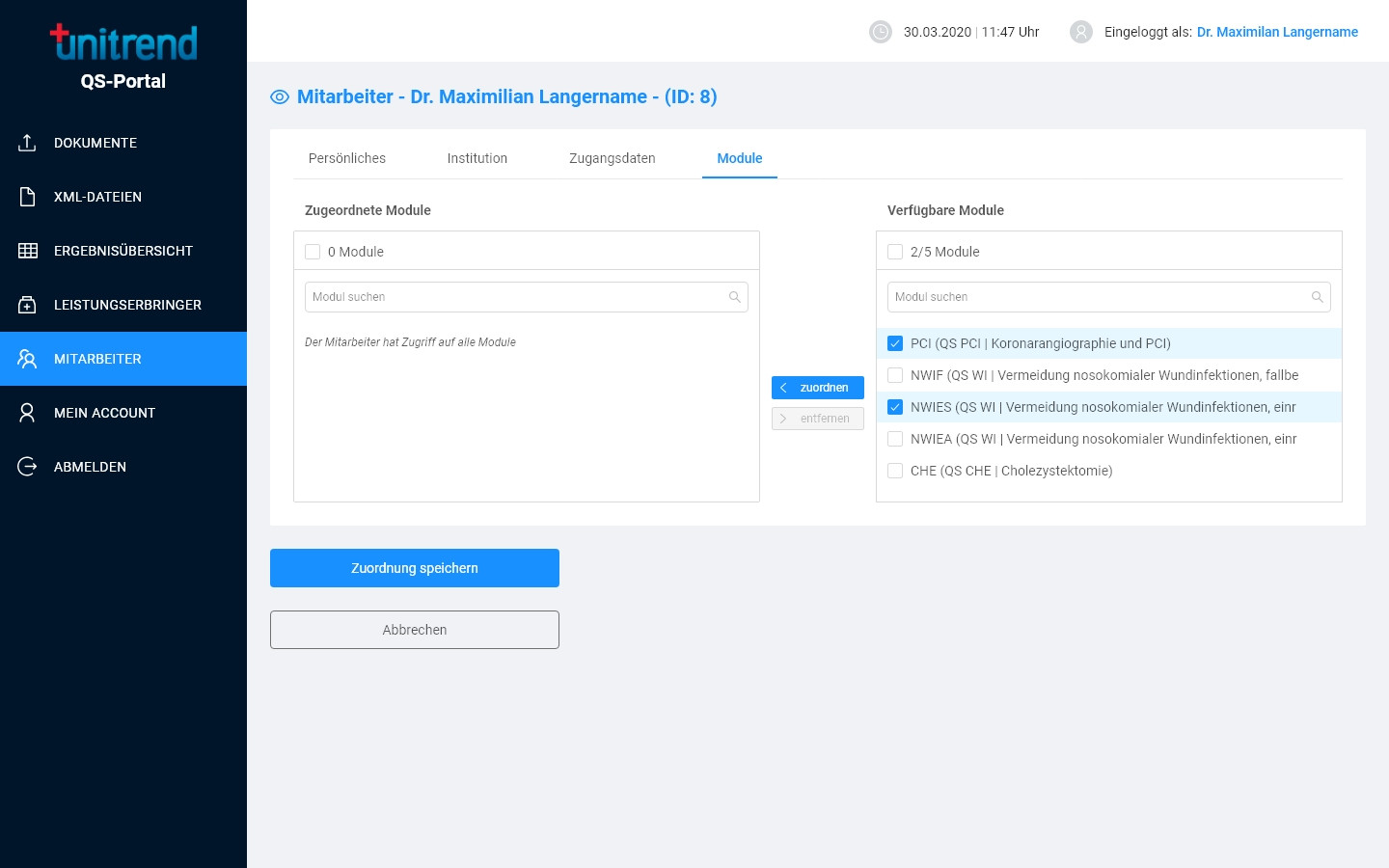
Task: Click Zuordnung speichern button
Action: pyautogui.click(x=415, y=568)
